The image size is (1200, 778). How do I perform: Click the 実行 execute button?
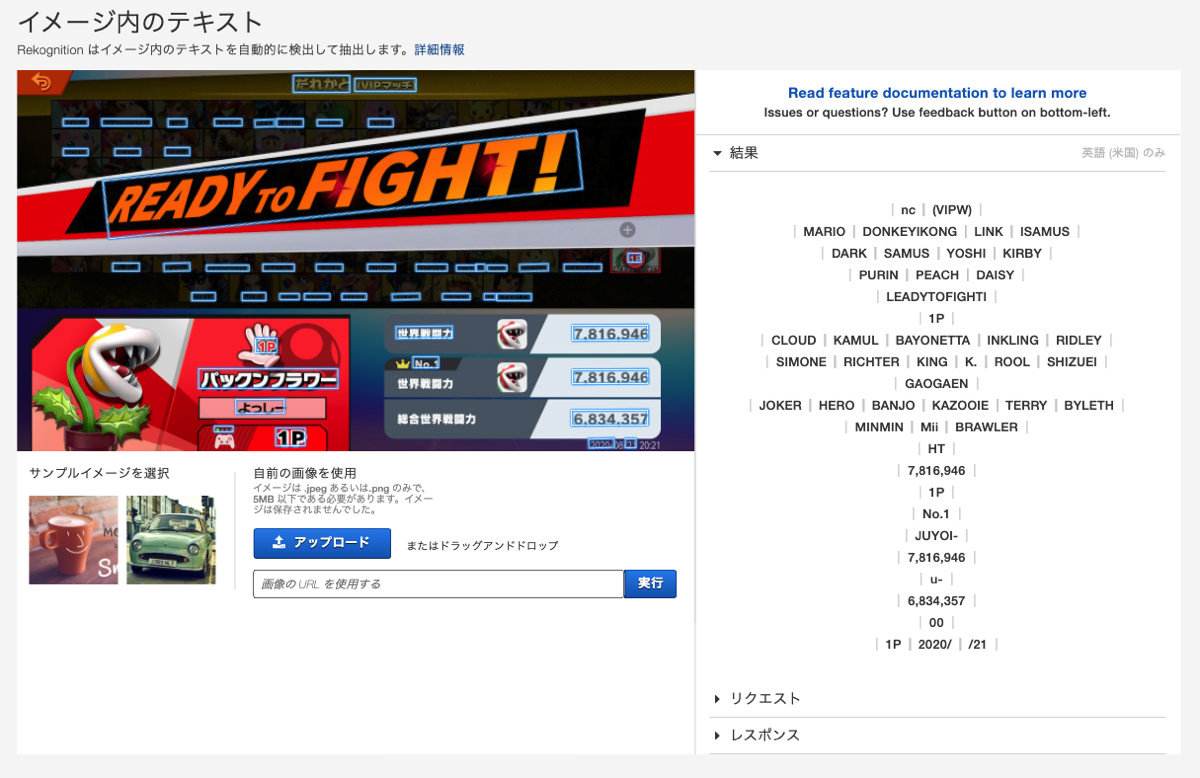pos(649,581)
